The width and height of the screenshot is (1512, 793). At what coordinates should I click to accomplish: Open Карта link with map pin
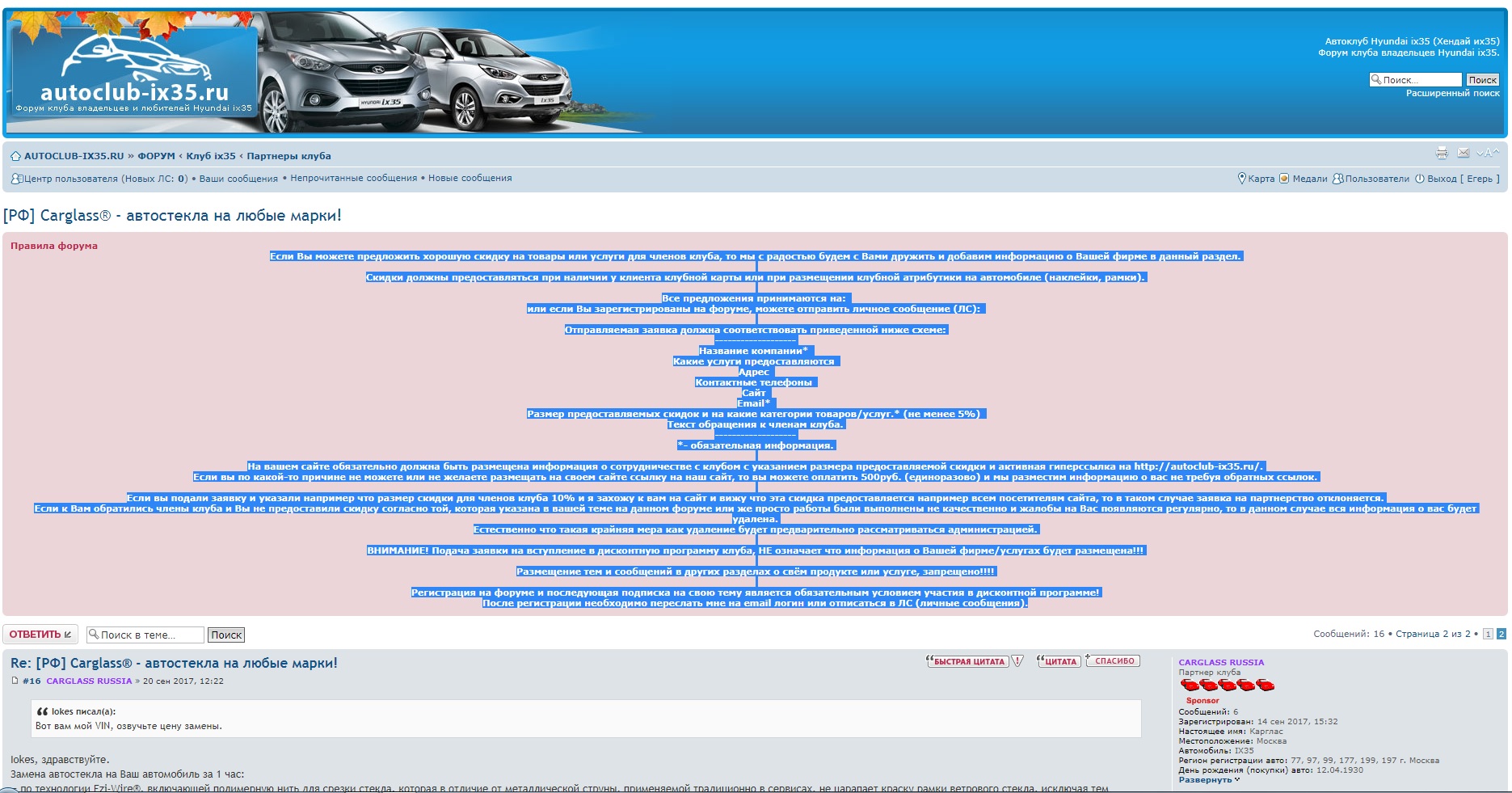point(1257,179)
